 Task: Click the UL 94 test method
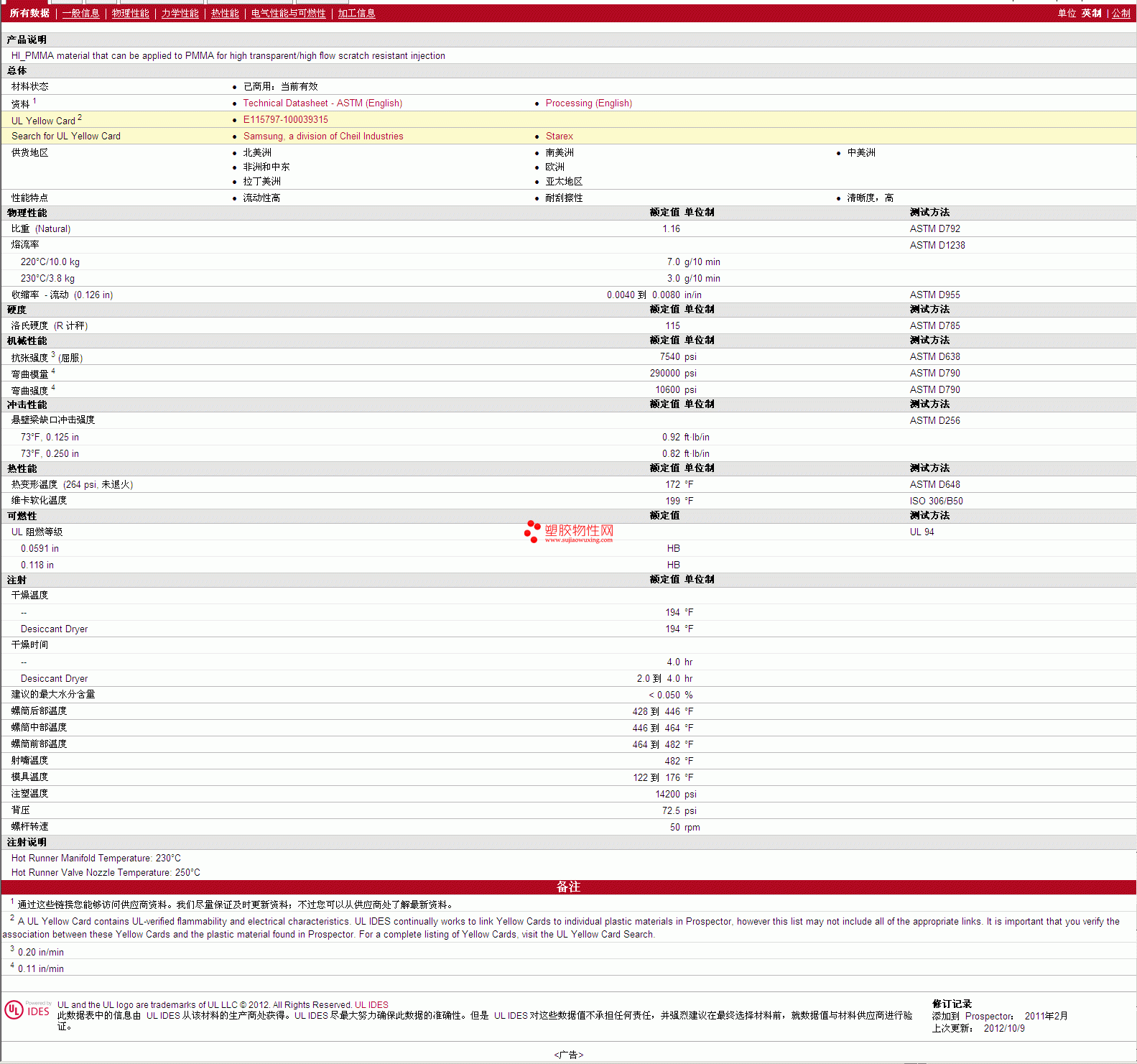[922, 532]
